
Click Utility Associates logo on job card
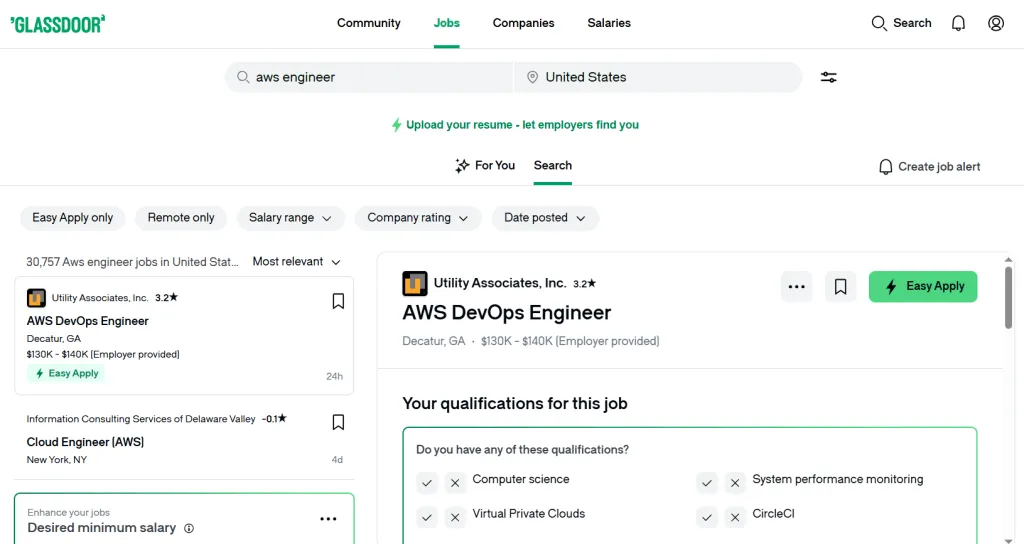click(36, 298)
